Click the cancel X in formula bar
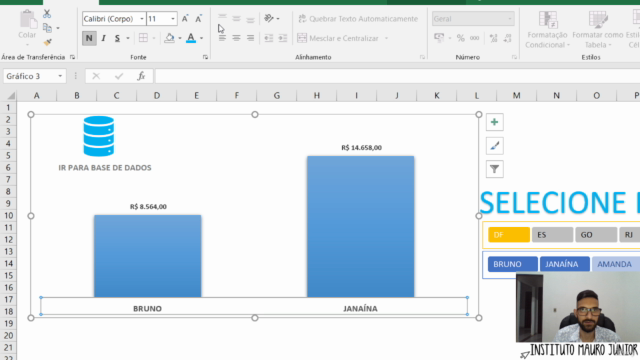Image resolution: width=640 pixels, height=360 pixels. tap(96, 76)
